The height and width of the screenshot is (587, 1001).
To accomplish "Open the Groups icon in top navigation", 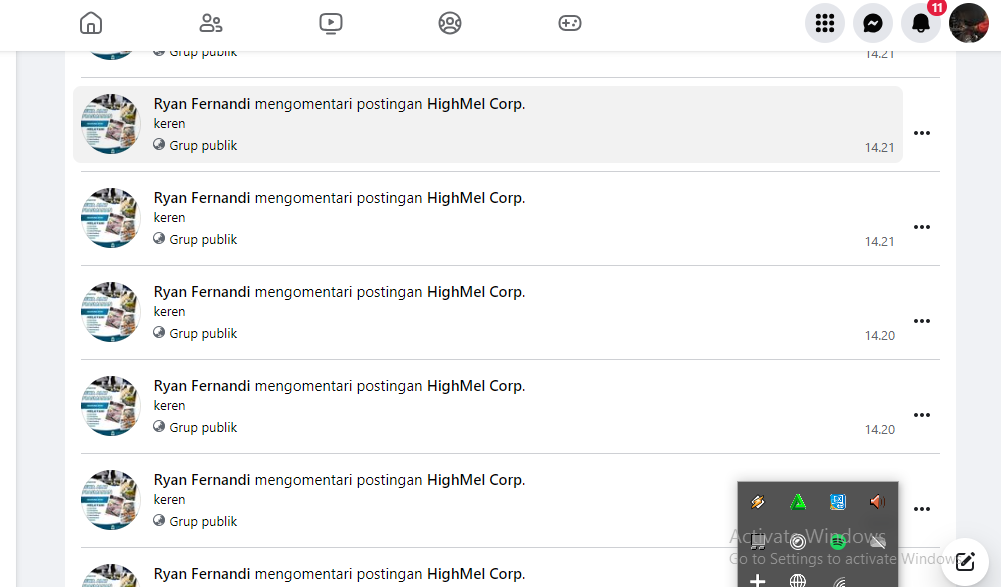I will [x=450, y=23].
